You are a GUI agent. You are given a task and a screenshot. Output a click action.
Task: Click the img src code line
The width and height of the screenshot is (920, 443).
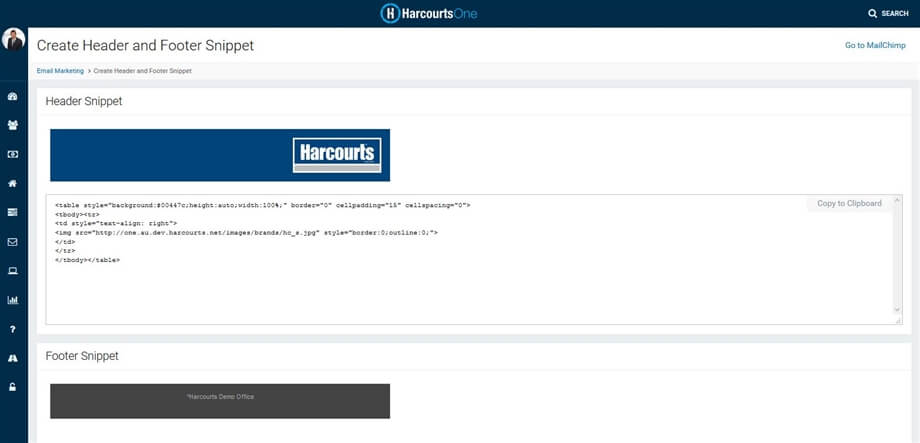[x=246, y=233]
